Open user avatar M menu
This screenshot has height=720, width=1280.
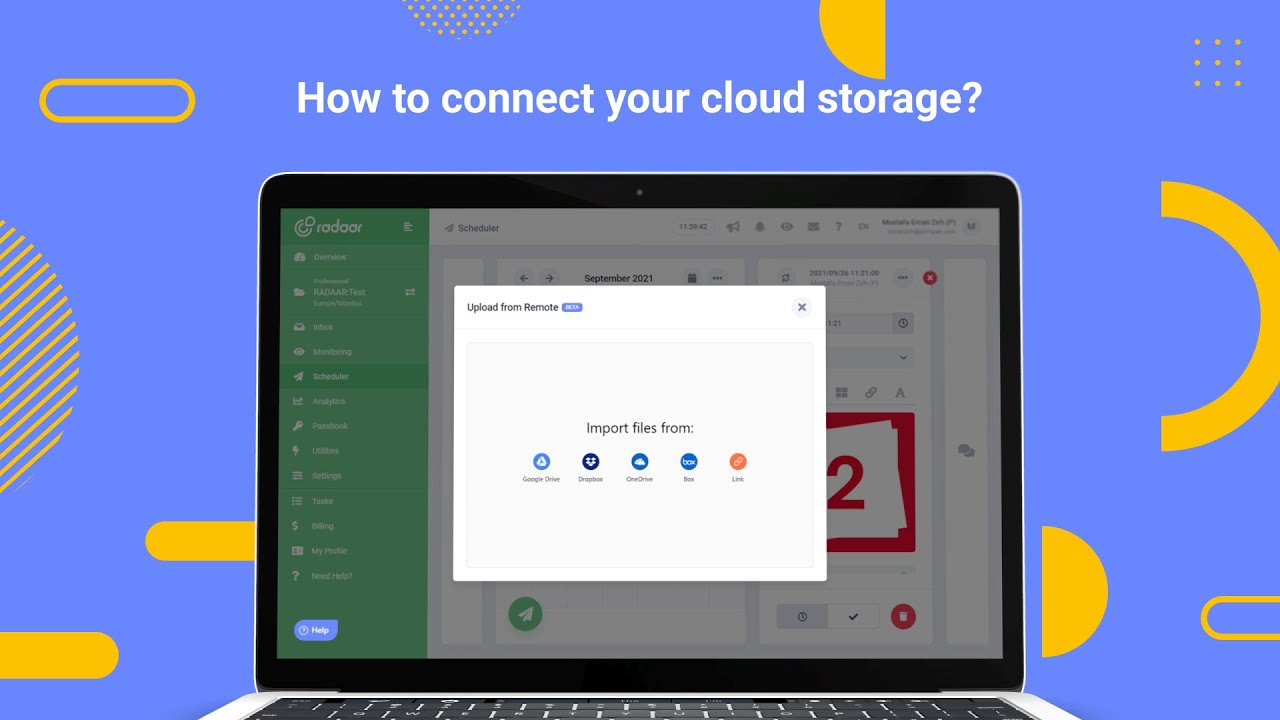tap(971, 226)
